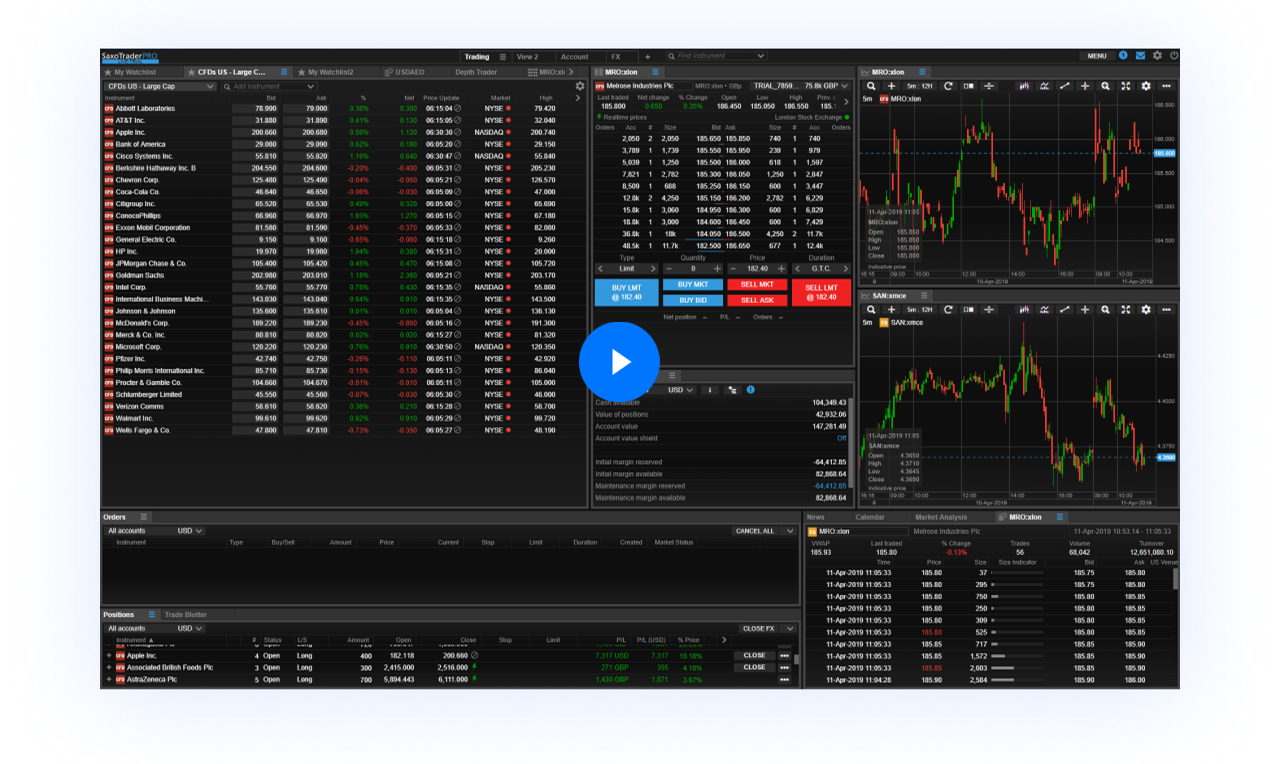Click the MENU button in top bar
1280x764 pixels.
click(1097, 56)
